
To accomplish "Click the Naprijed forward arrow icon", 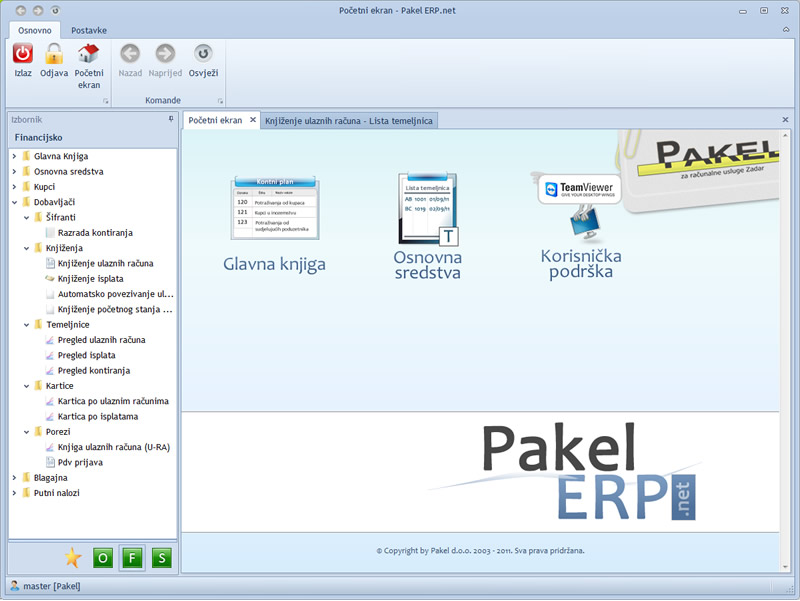I will [165, 54].
